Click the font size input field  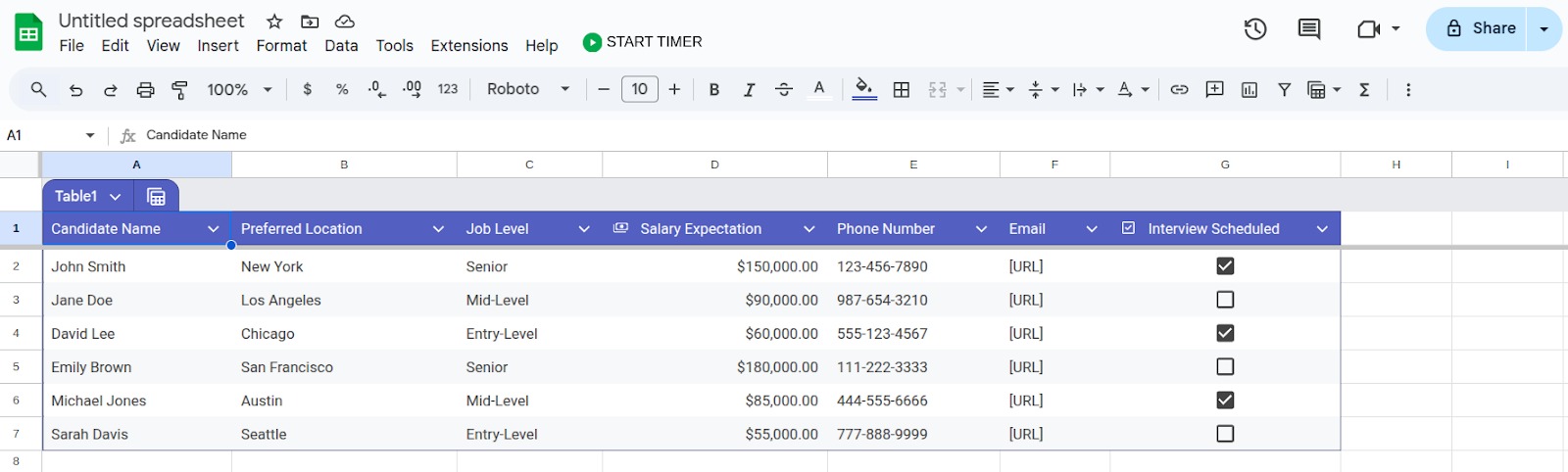click(639, 89)
